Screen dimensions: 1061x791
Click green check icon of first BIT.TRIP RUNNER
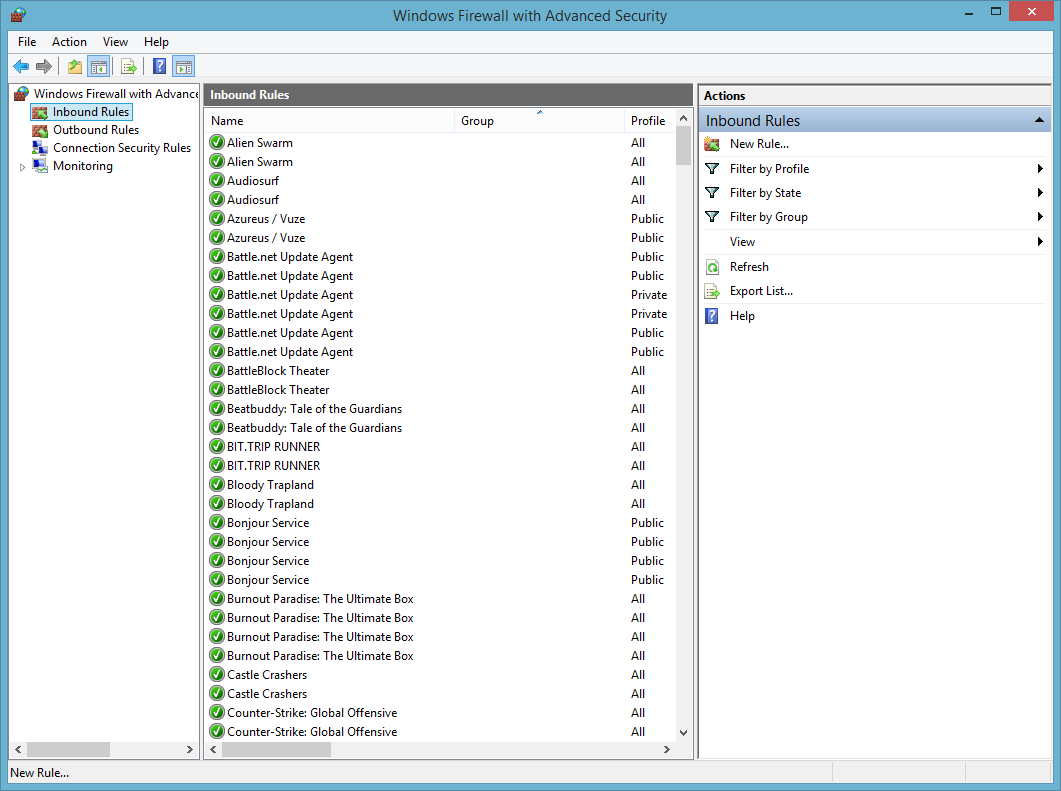coord(217,446)
